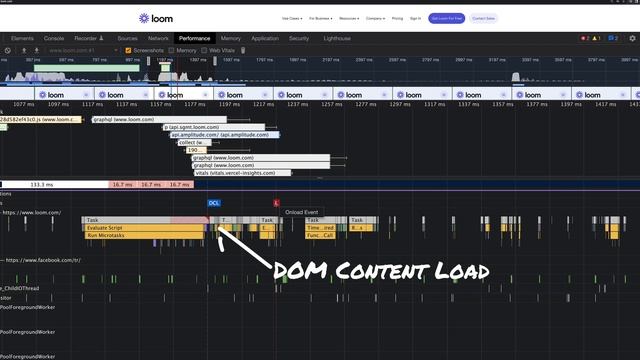Click the upload profile arrow icon
Viewport: 640px width, 360px height.
pyautogui.click(x=24, y=50)
